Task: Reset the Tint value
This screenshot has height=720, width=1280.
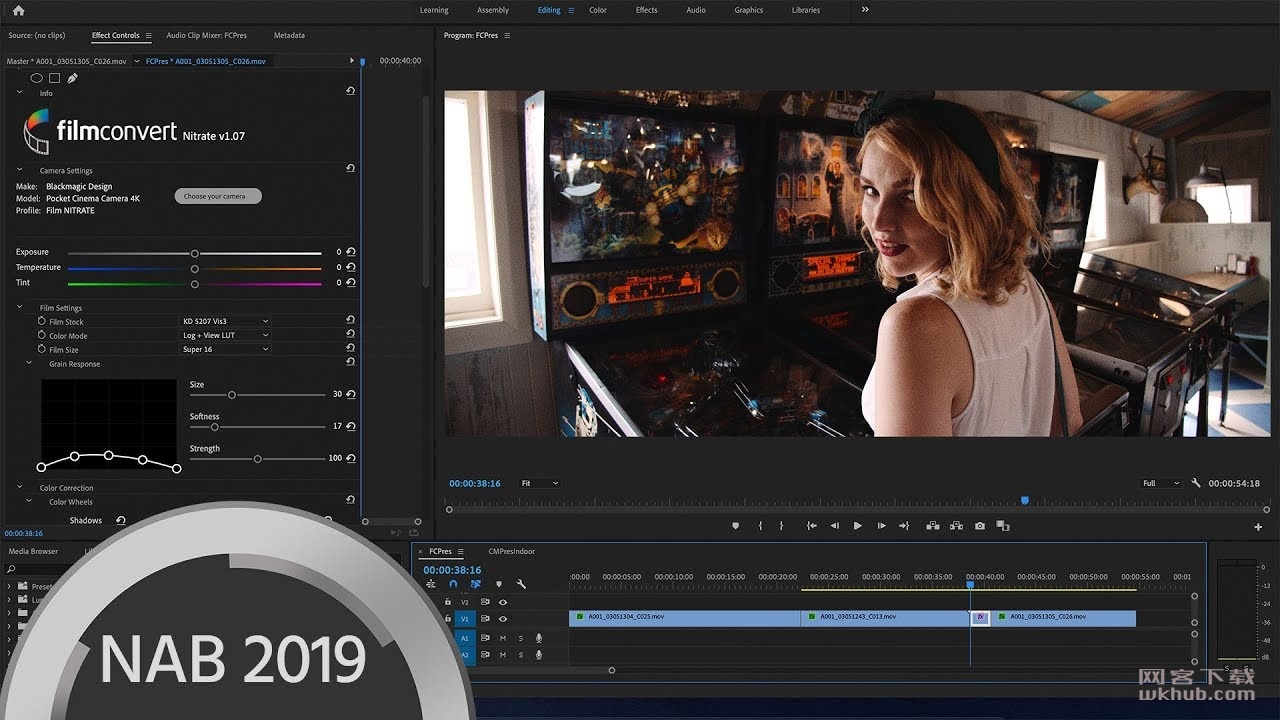Action: click(351, 282)
